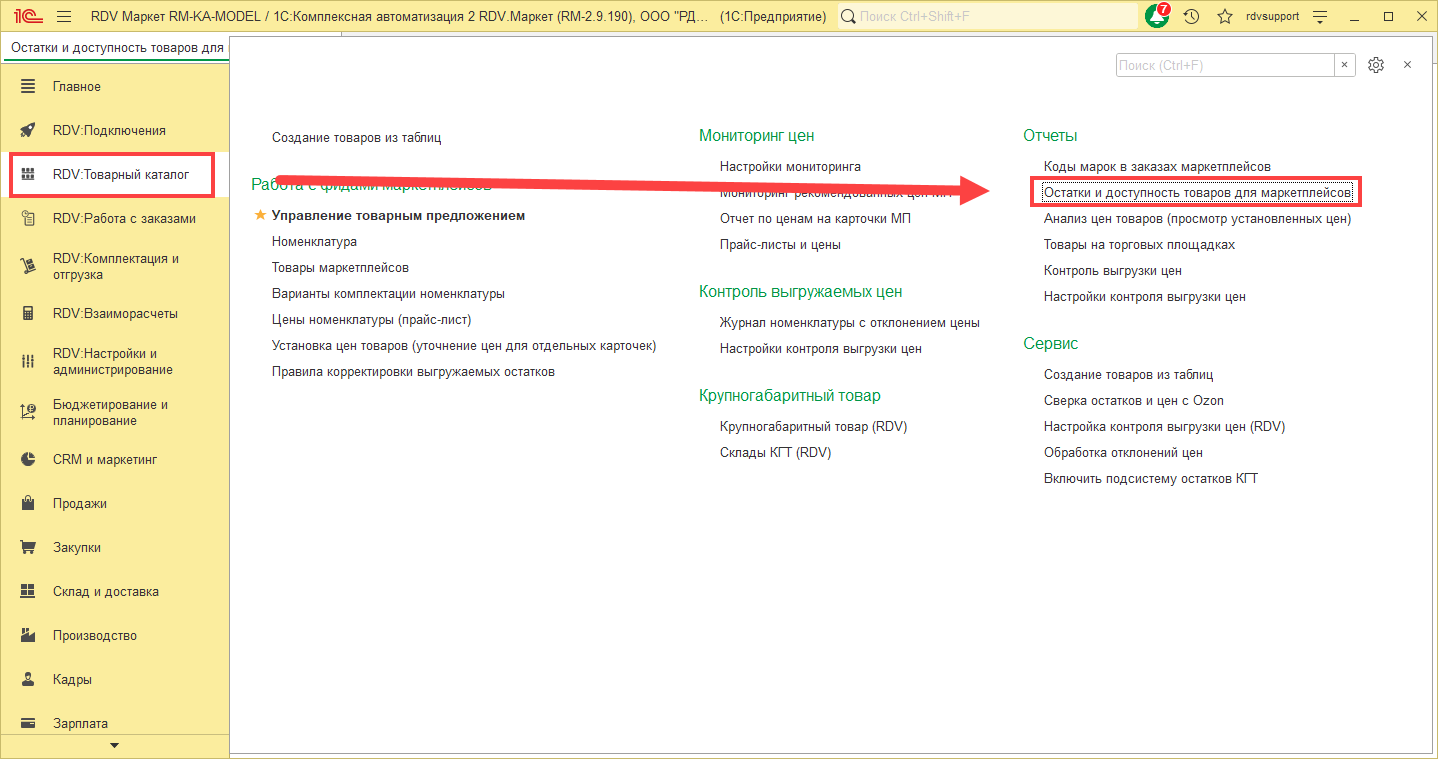This screenshot has height=759, width=1438.
Task: Click the pie chart CRM и маркетинг icon
Action: (x=28, y=459)
